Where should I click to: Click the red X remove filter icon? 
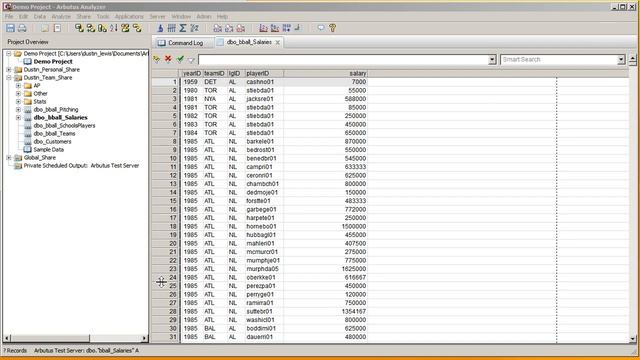coord(168,59)
